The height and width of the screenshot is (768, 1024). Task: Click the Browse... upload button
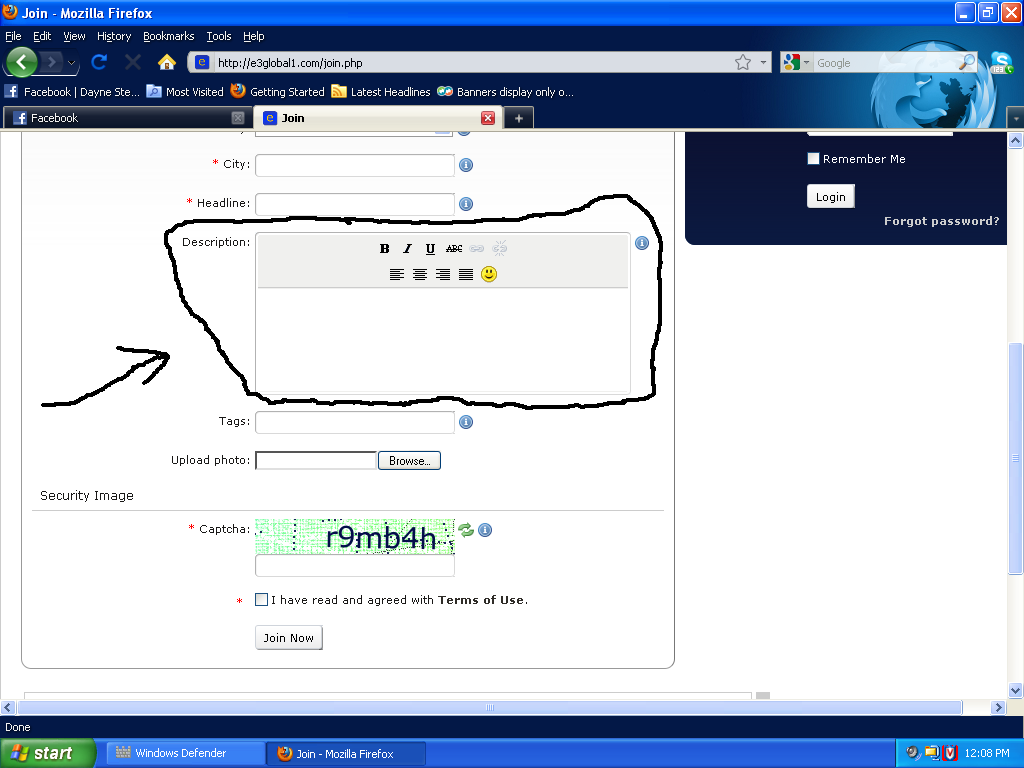click(409, 461)
